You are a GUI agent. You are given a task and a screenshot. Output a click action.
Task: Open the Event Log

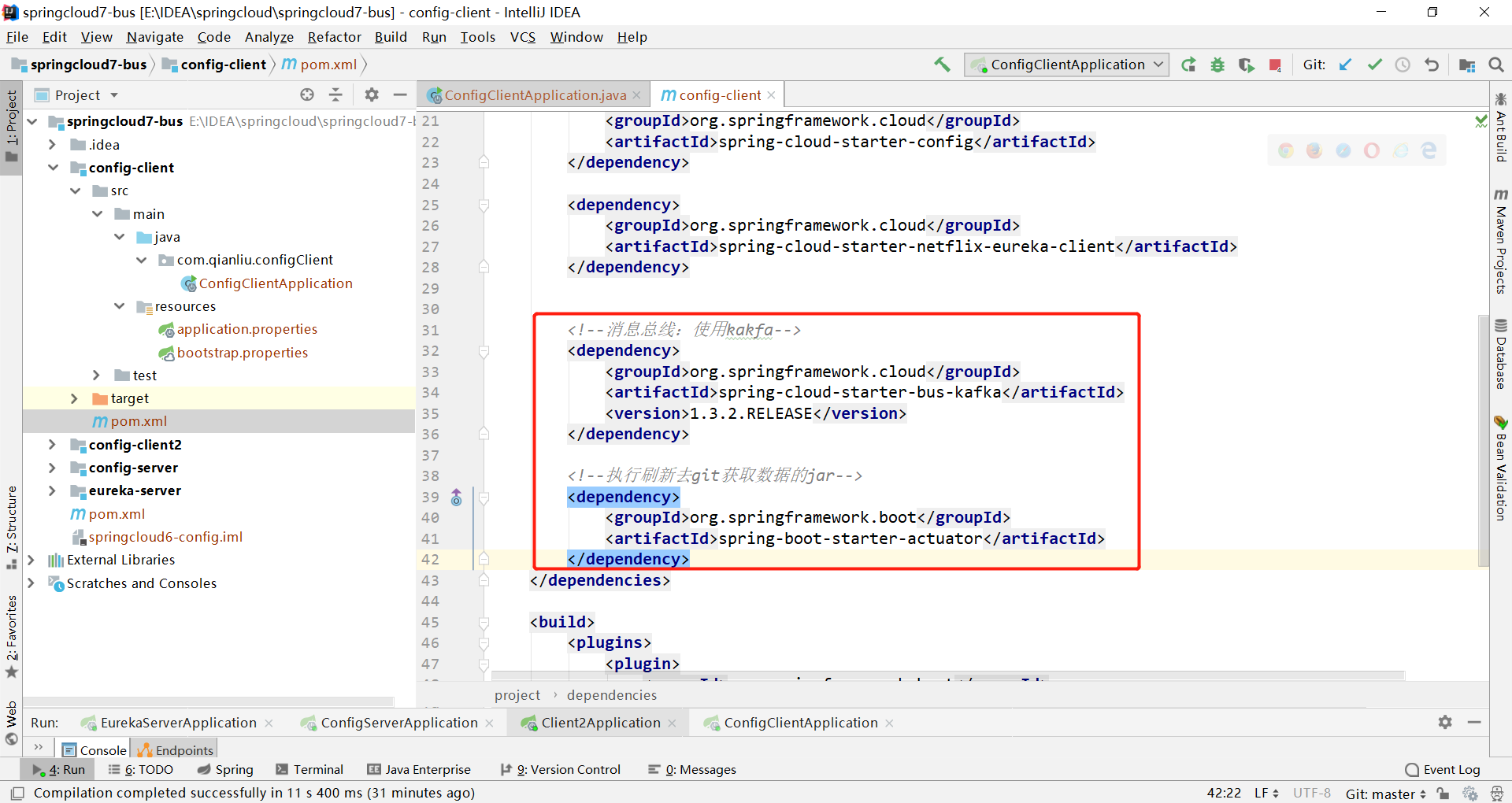[1443, 769]
